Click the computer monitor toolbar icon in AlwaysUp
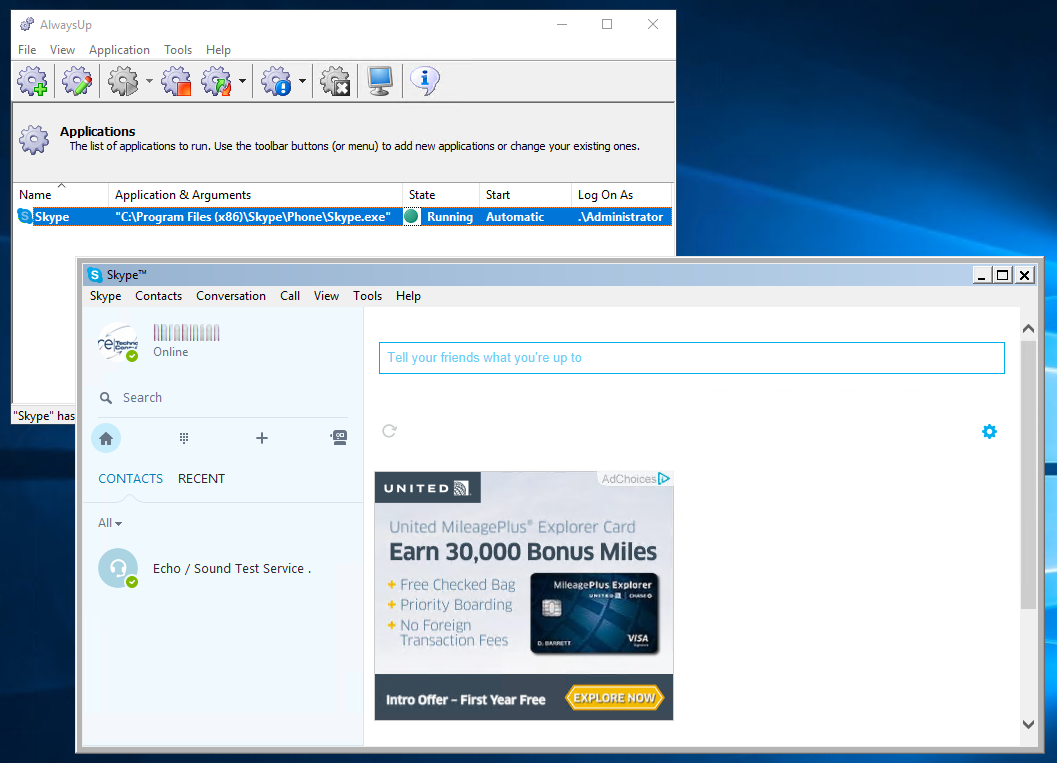 [x=380, y=81]
